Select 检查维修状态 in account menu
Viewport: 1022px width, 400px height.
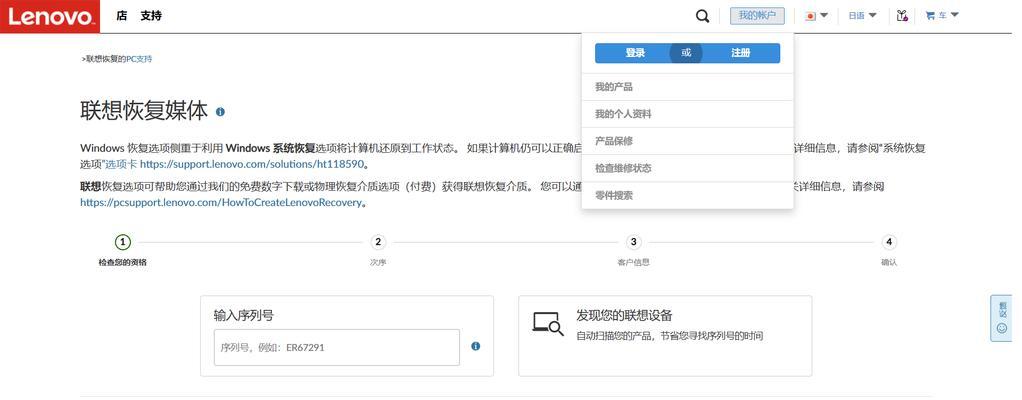click(688, 168)
